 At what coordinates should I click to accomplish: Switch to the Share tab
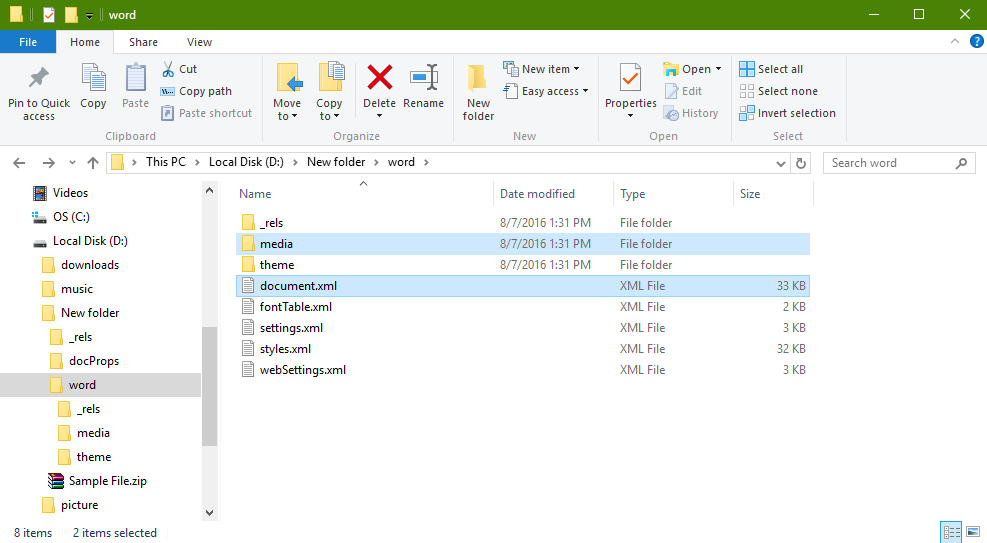pos(144,42)
